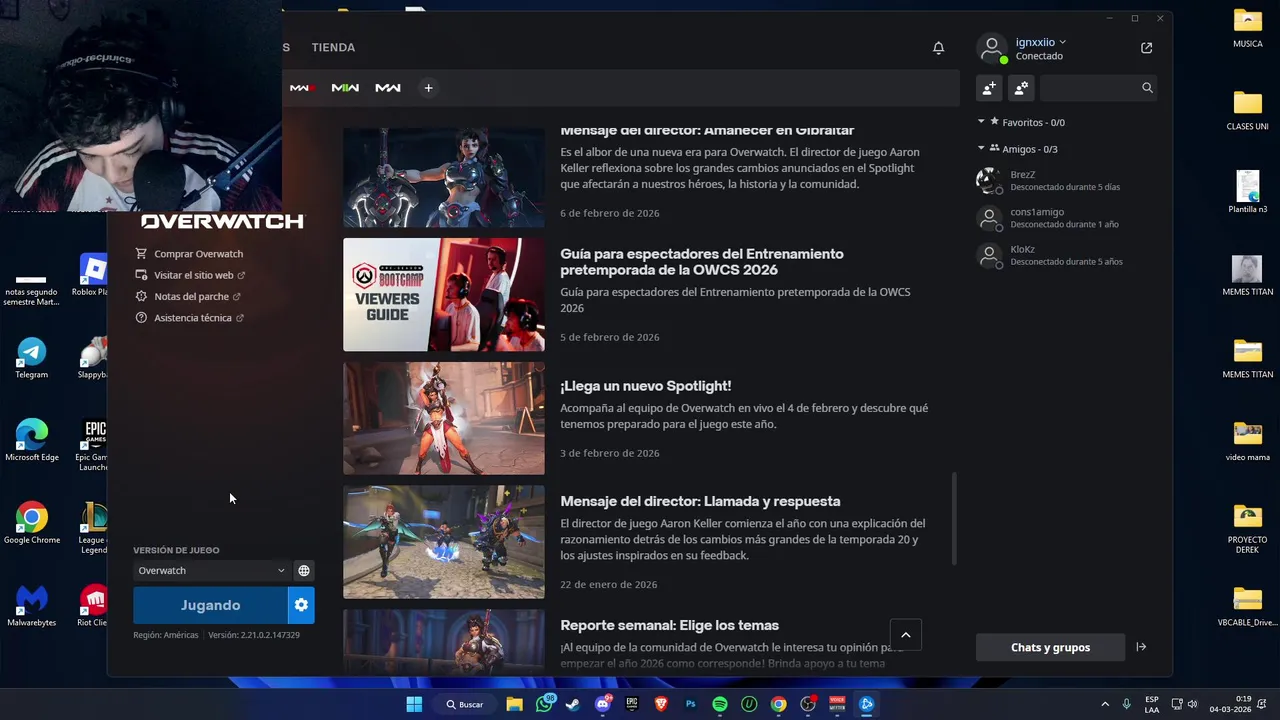This screenshot has height=720, width=1280.
Task: Open Brave browser in the taskbar
Action: [661, 704]
